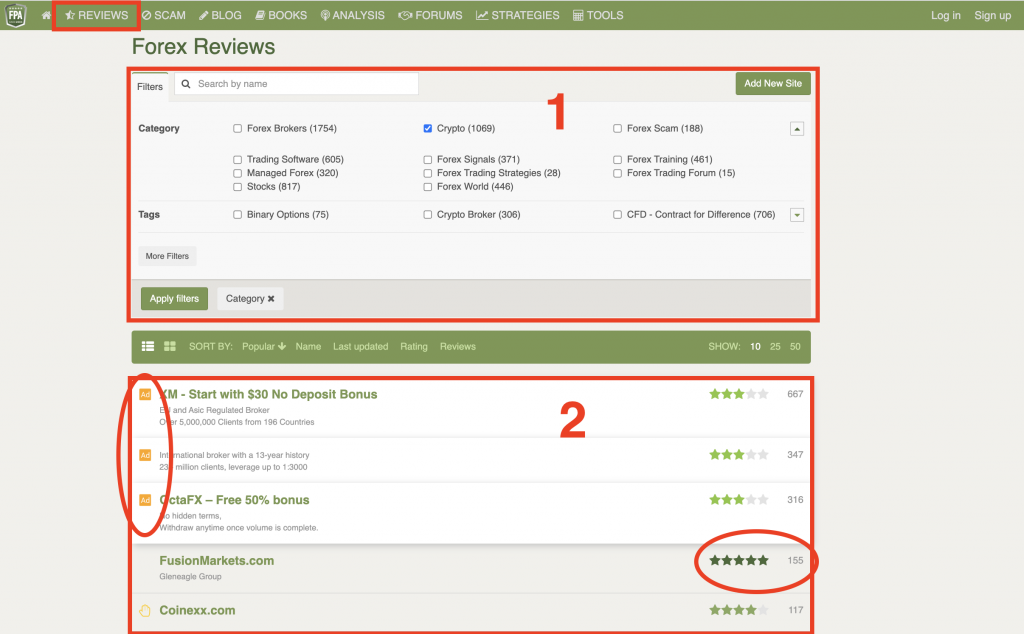Open OctaFX – Free 50% bonus listing

pos(234,500)
